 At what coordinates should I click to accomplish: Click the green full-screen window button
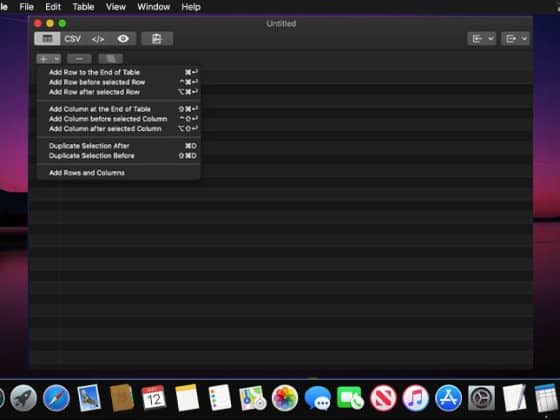coord(62,24)
